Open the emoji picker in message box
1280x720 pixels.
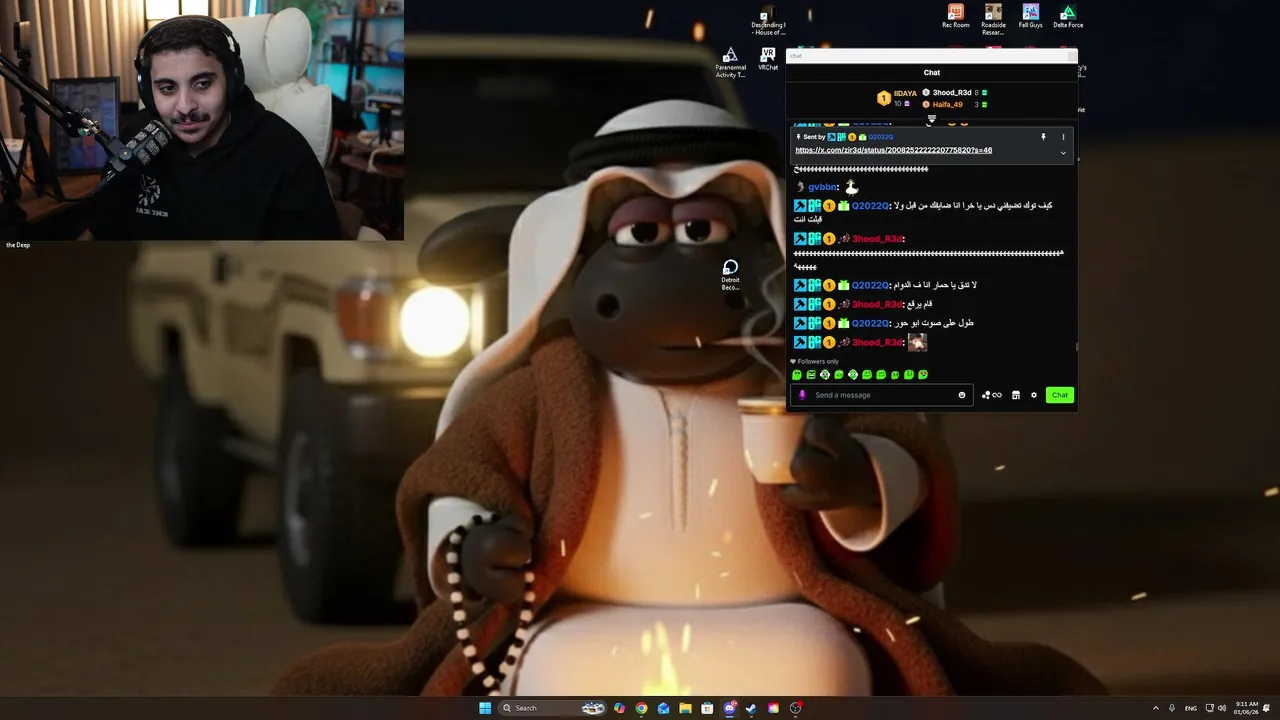tap(962, 395)
